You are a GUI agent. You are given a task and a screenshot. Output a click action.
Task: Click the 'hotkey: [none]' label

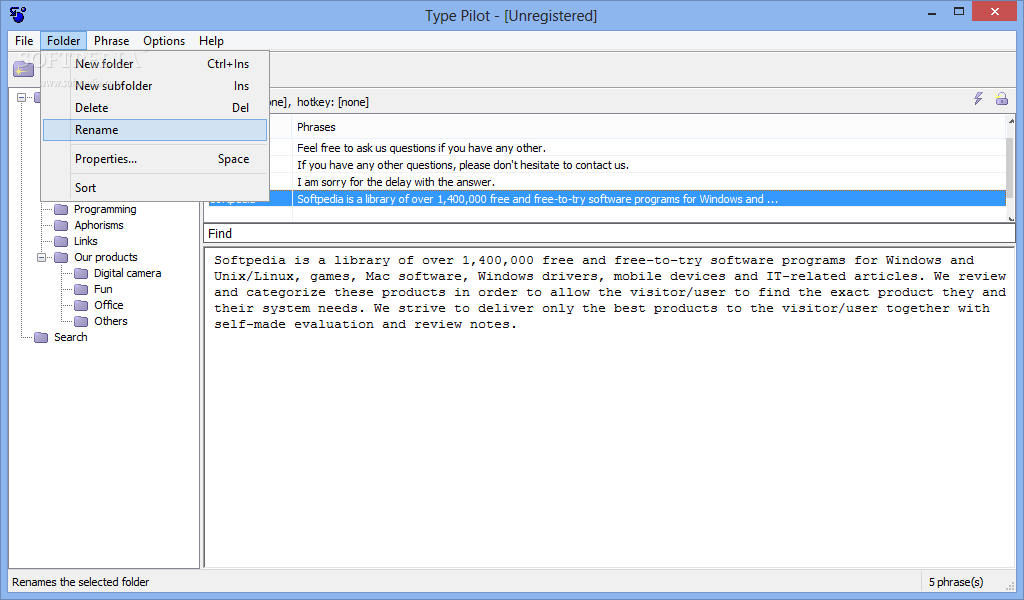pyautogui.click(x=332, y=102)
